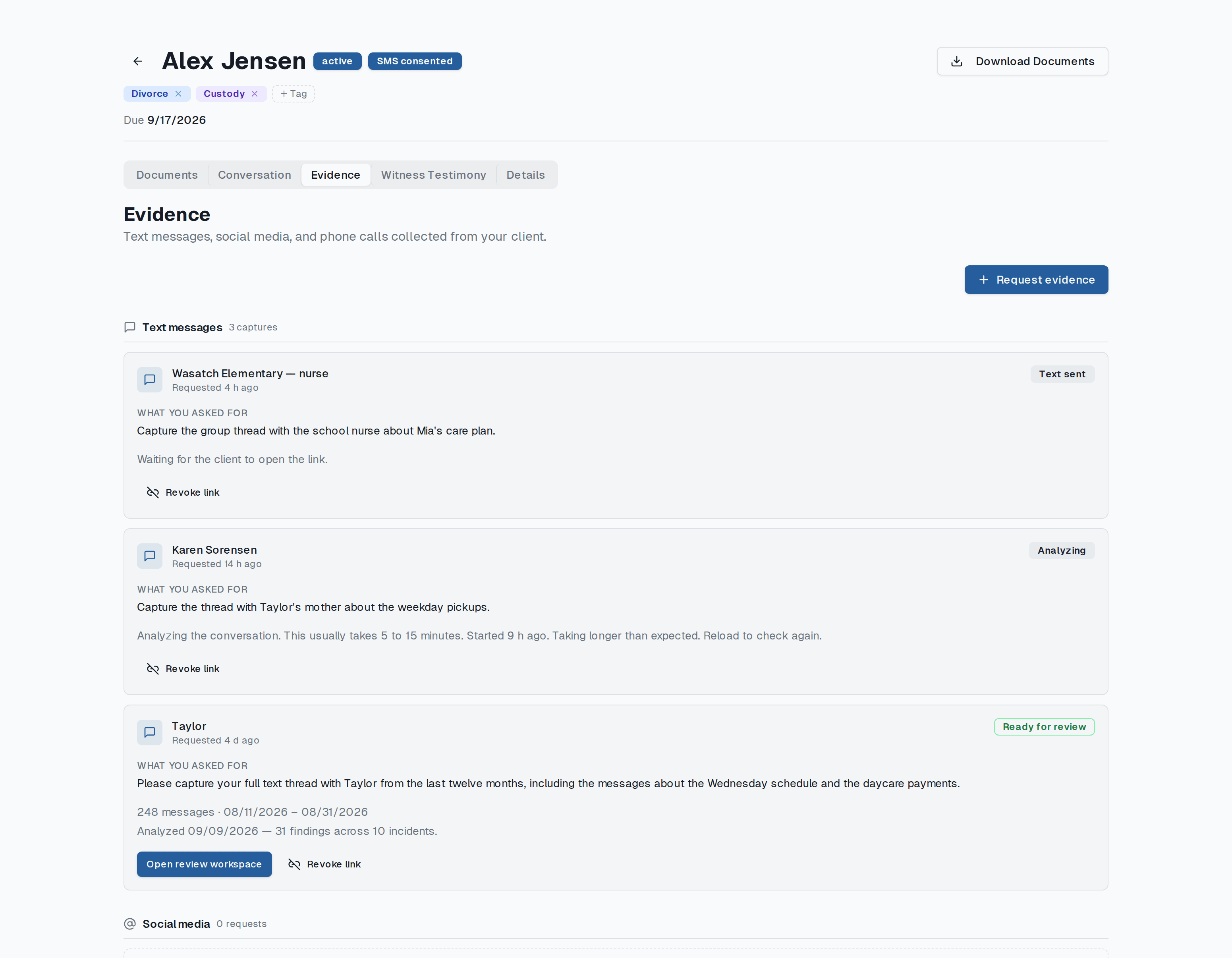Click the 'SMS consented' badge

pyautogui.click(x=415, y=61)
